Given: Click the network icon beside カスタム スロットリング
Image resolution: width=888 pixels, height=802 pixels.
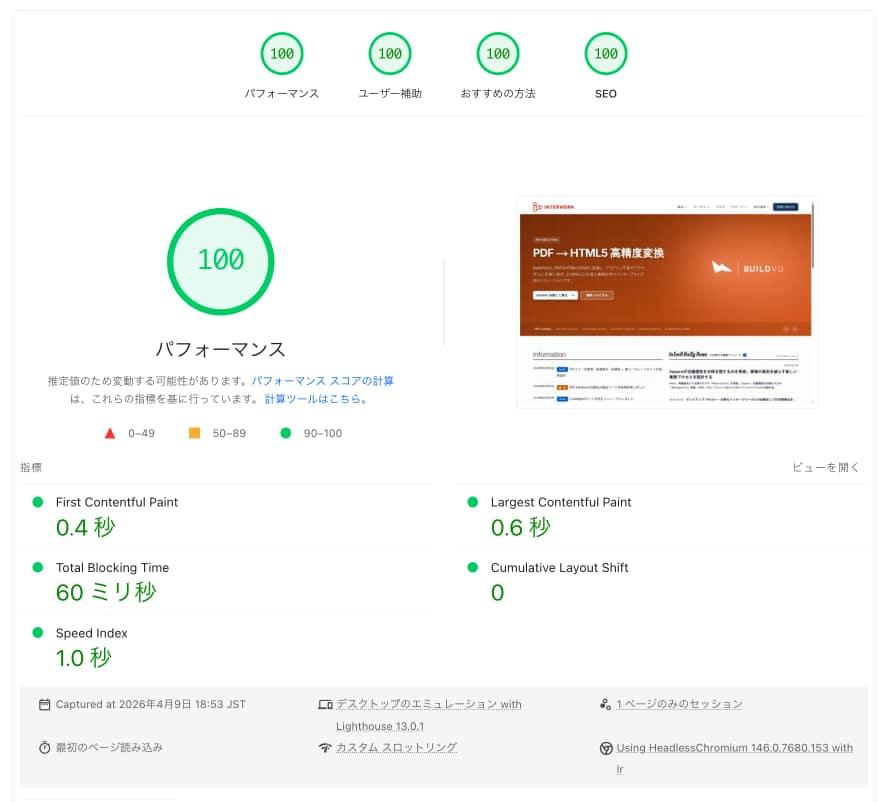Looking at the screenshot, I should 326,747.
